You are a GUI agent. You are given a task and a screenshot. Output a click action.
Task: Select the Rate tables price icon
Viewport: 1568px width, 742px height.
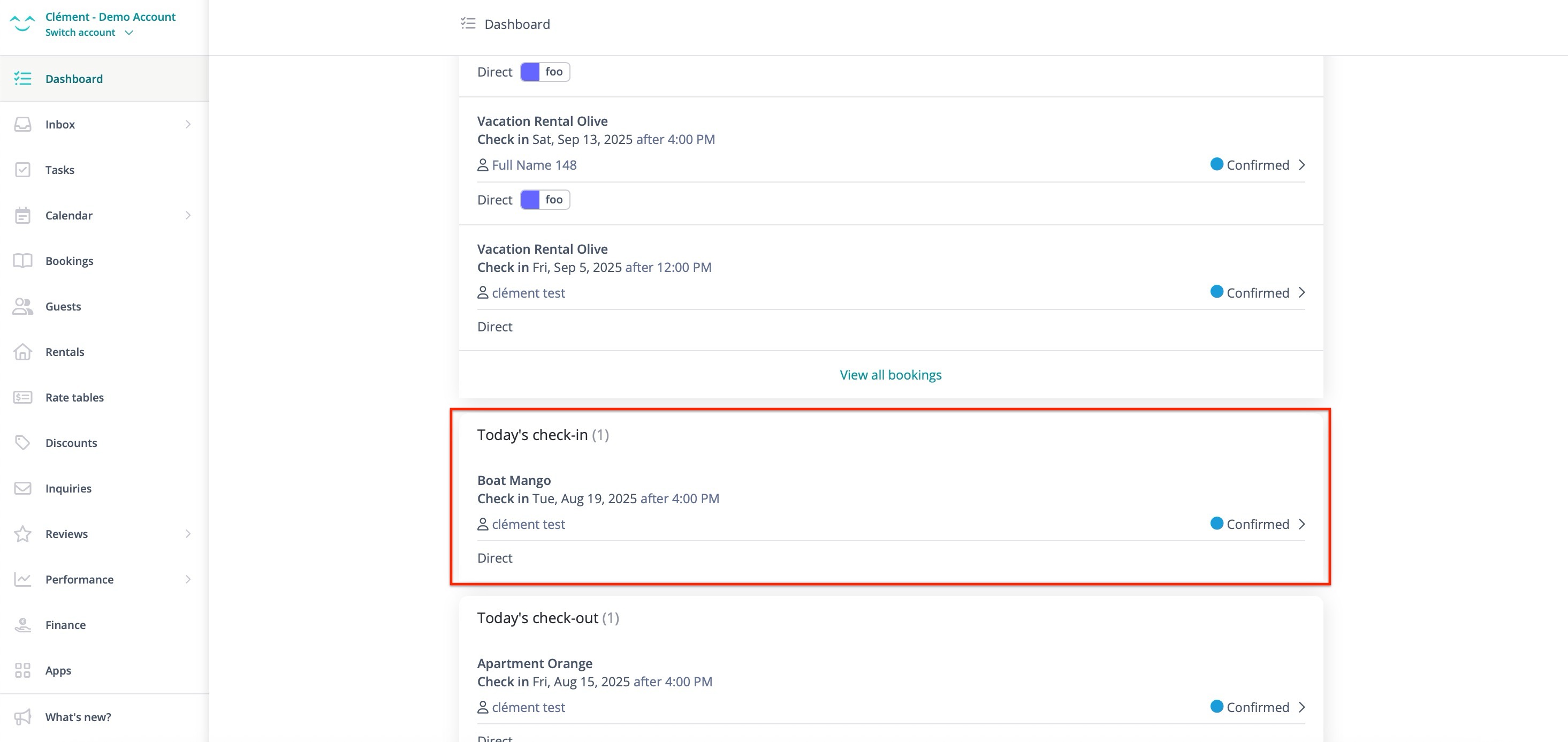click(22, 397)
